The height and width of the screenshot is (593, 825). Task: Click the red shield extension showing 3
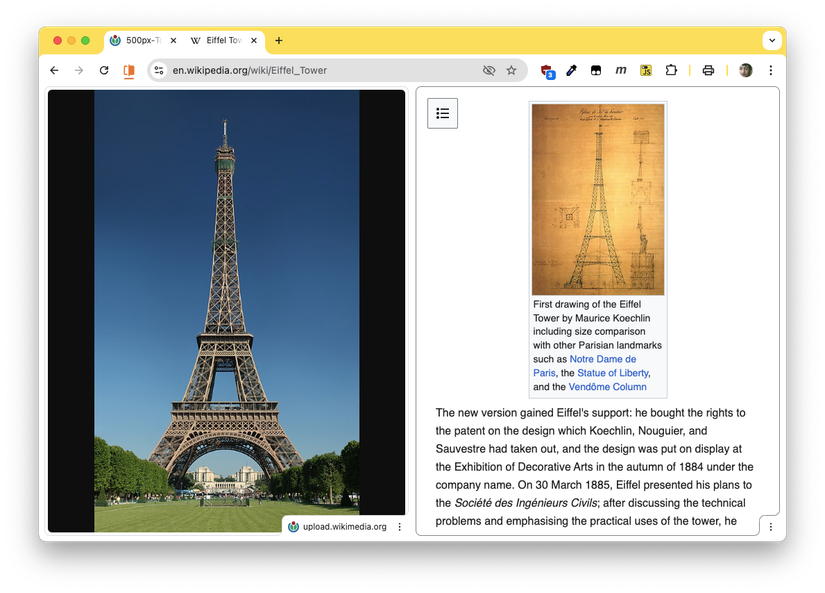[x=546, y=70]
